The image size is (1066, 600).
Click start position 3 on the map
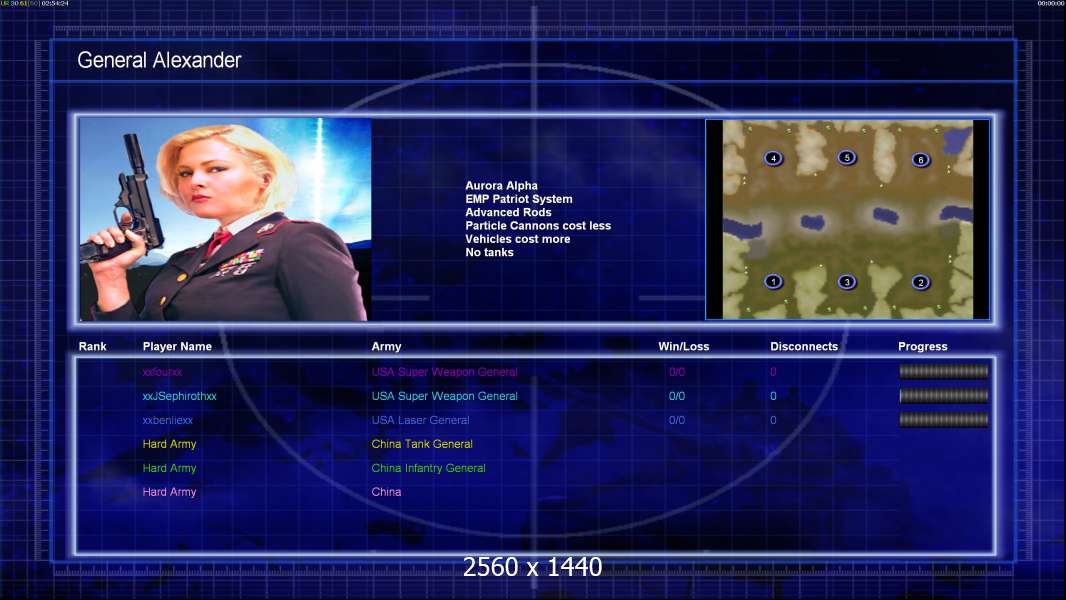(x=846, y=281)
